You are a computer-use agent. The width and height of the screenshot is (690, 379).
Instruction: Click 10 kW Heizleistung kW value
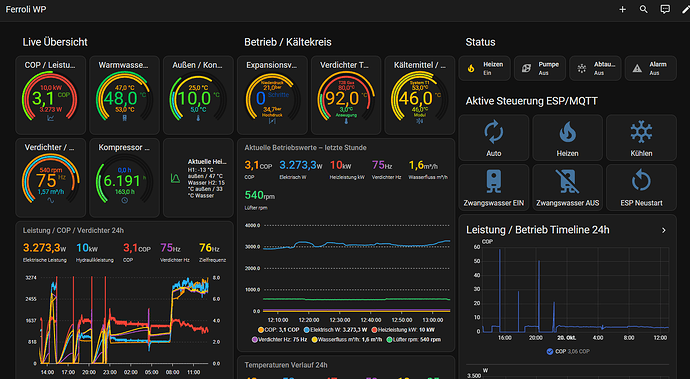pyautogui.click(x=341, y=165)
